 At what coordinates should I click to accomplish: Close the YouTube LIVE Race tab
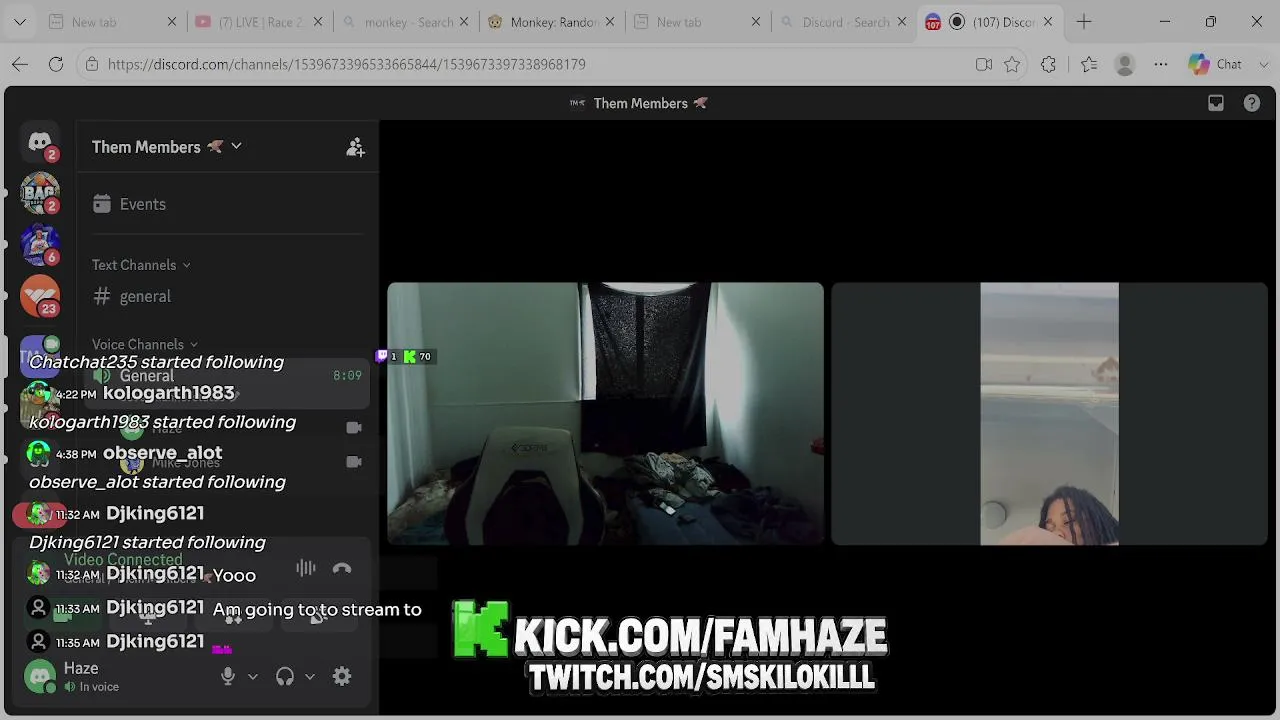(x=317, y=22)
